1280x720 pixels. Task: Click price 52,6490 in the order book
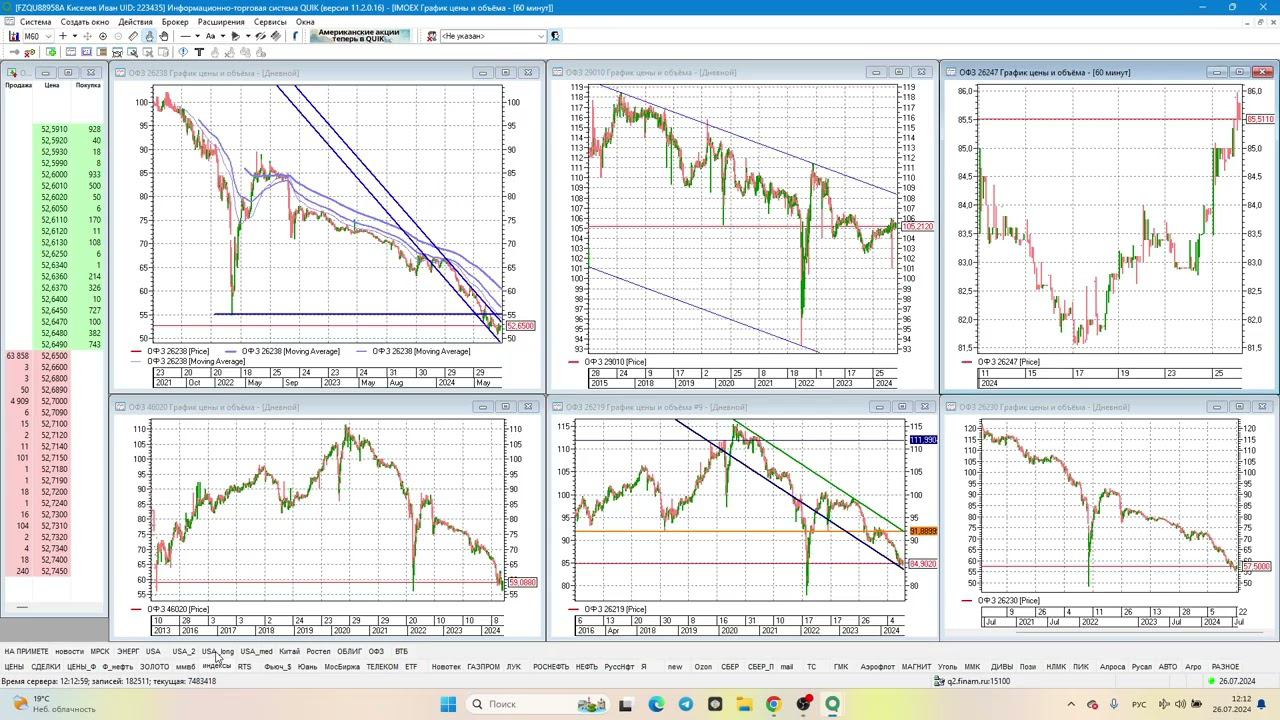(x=54, y=345)
